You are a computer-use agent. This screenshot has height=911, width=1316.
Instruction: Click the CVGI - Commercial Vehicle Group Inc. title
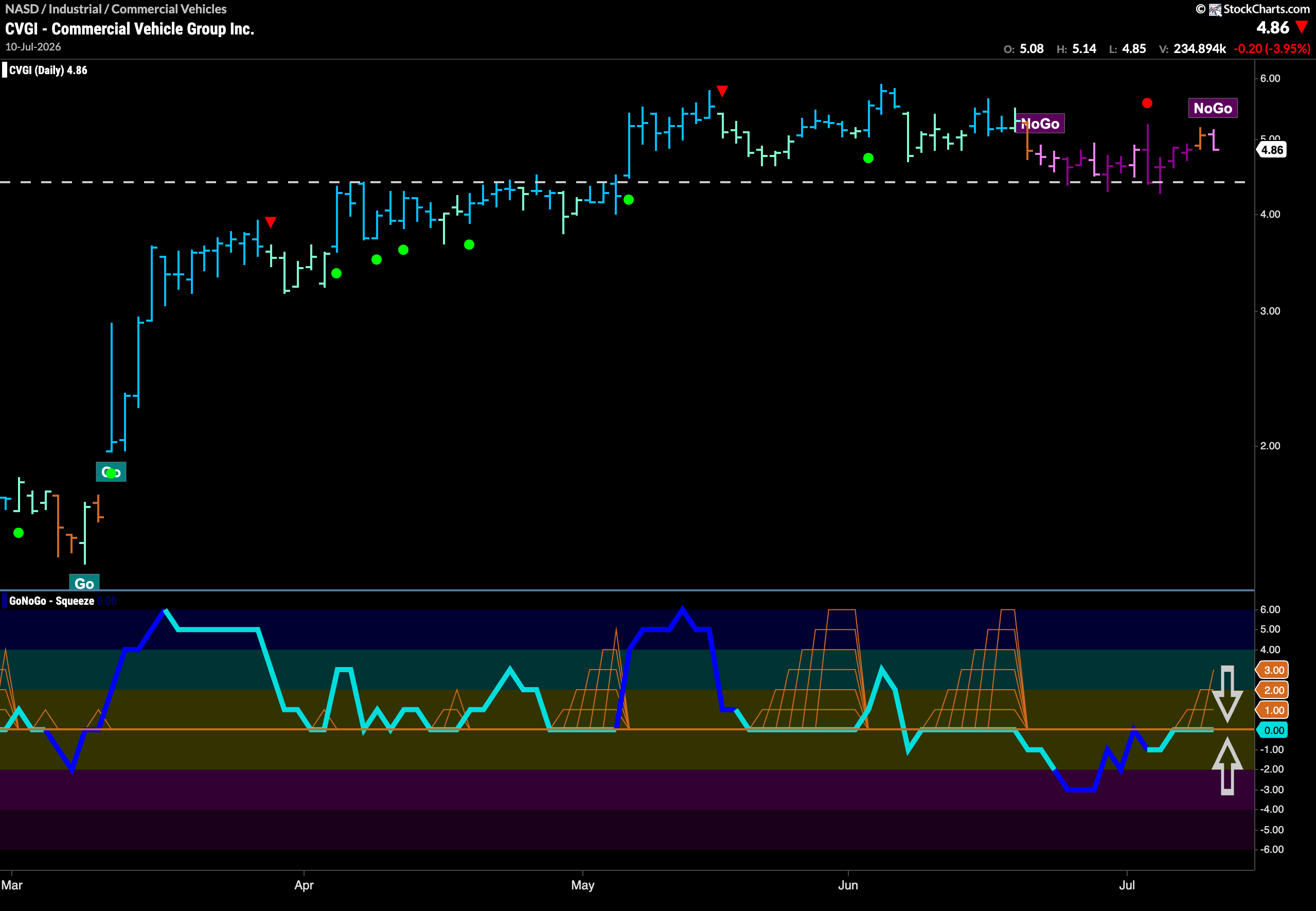(130, 28)
